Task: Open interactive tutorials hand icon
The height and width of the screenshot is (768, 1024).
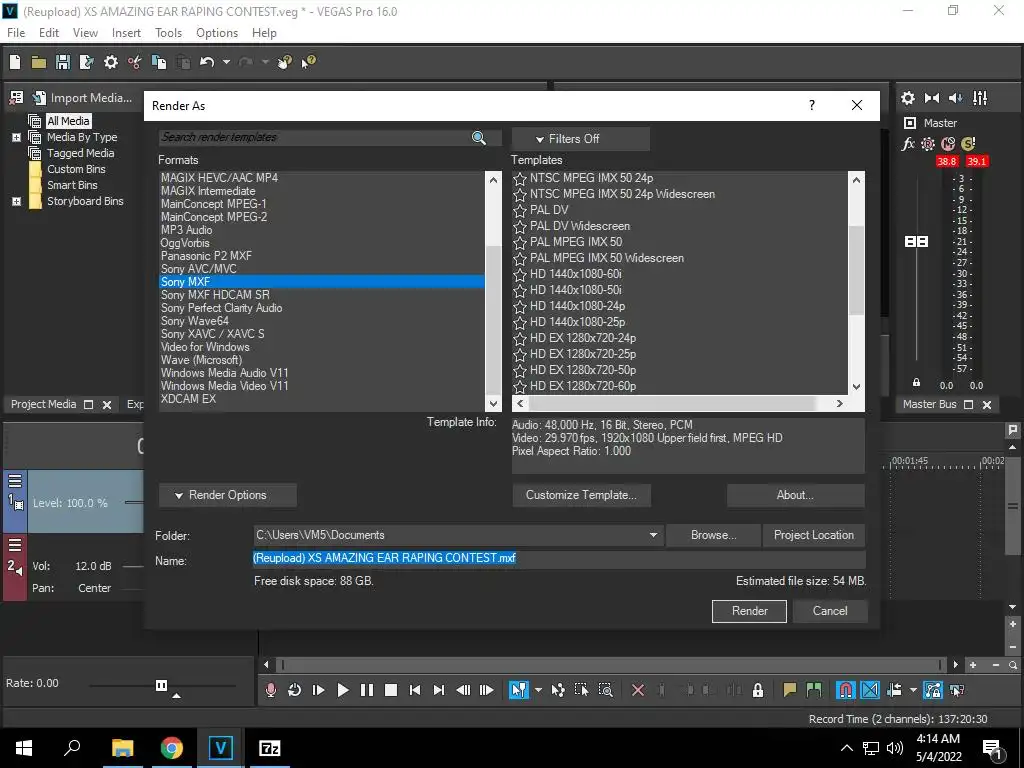Action: click(284, 62)
